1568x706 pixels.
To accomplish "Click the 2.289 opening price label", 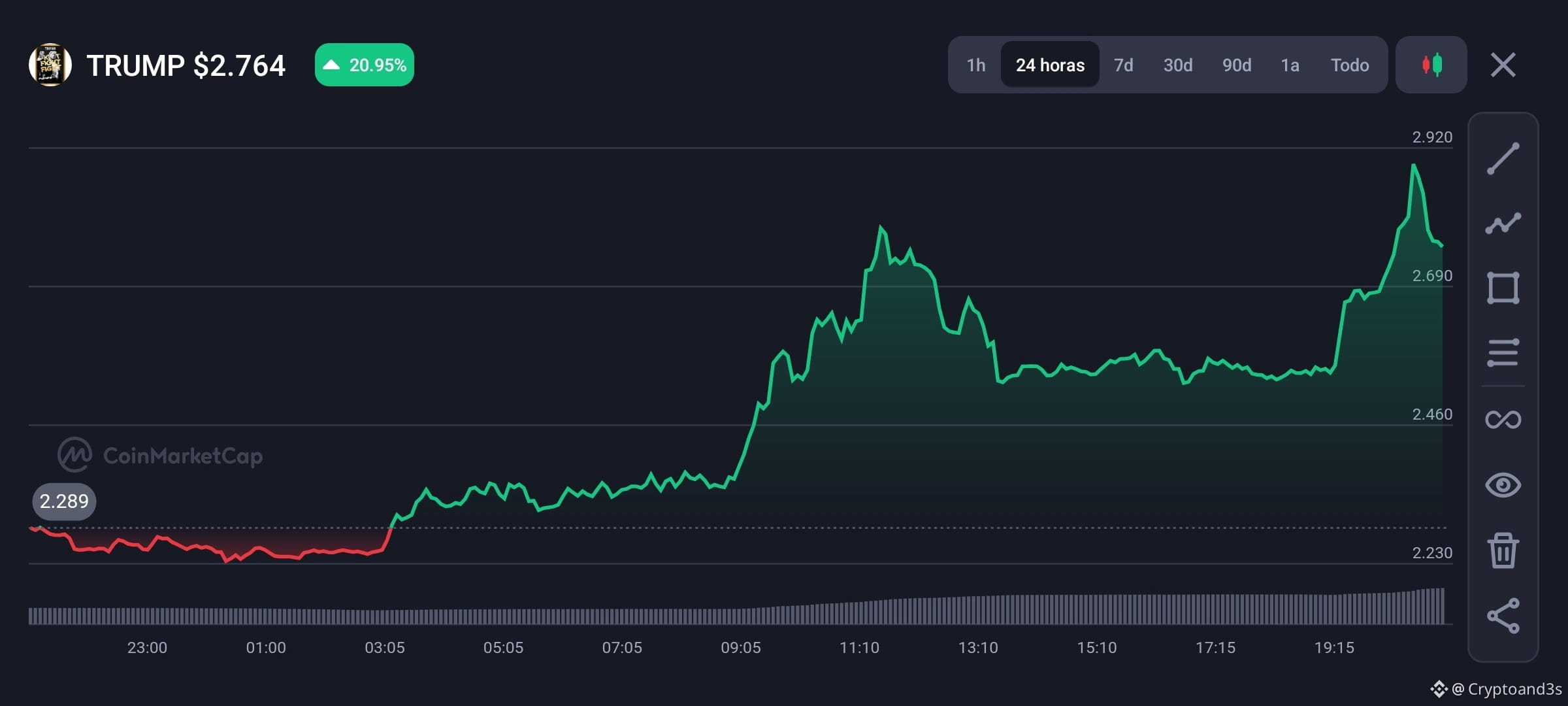I will point(64,501).
